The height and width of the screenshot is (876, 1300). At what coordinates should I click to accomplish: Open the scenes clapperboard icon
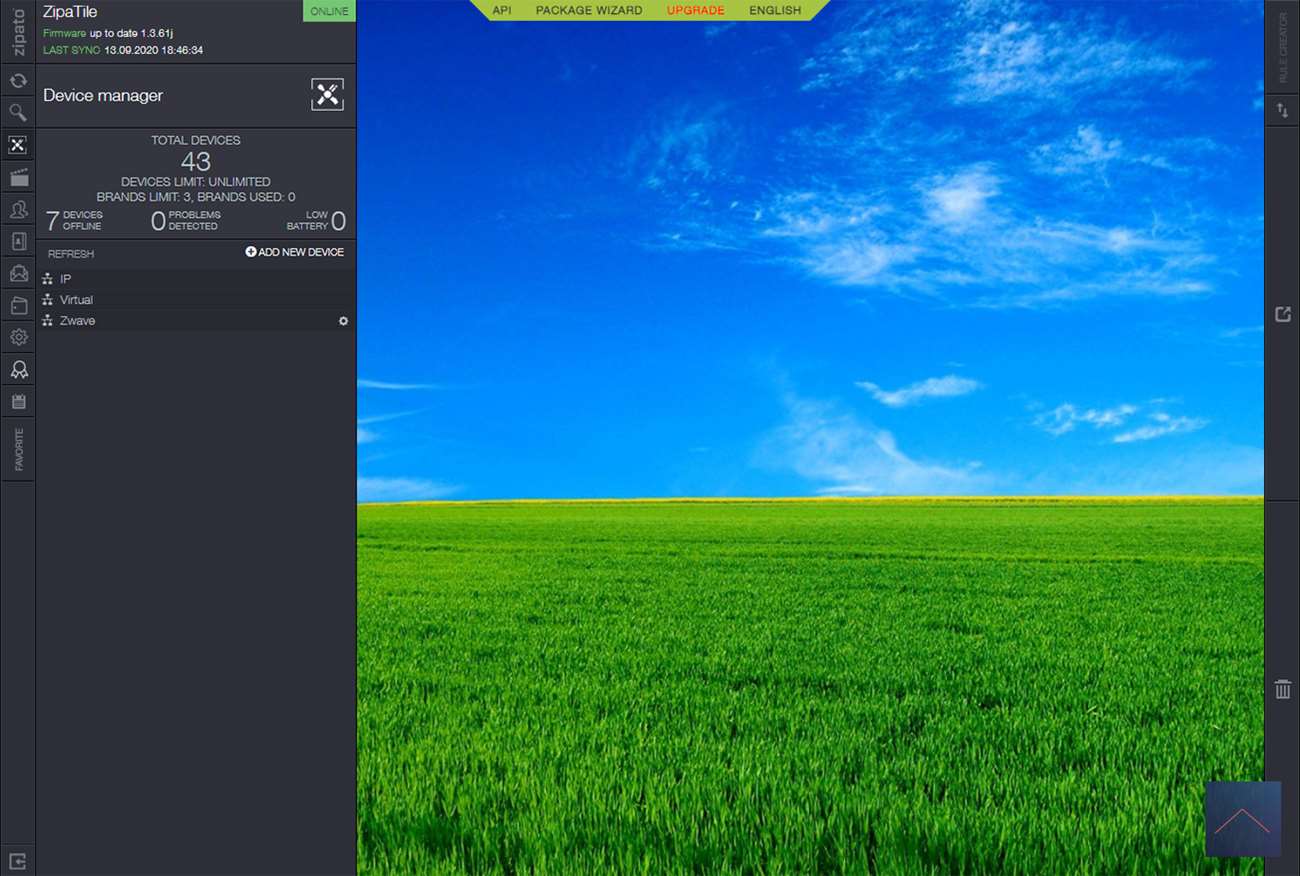18,178
